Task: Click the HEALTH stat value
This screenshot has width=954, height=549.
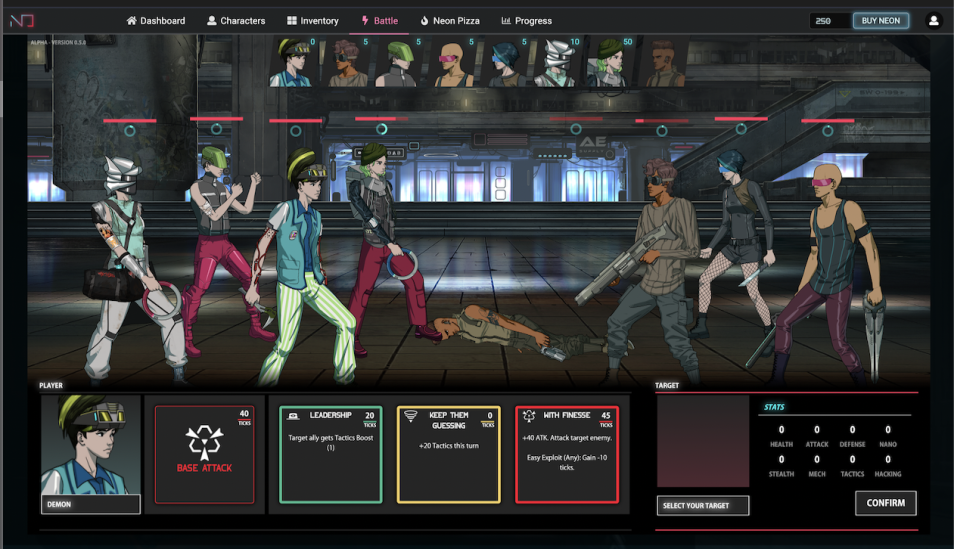Action: 781,430
